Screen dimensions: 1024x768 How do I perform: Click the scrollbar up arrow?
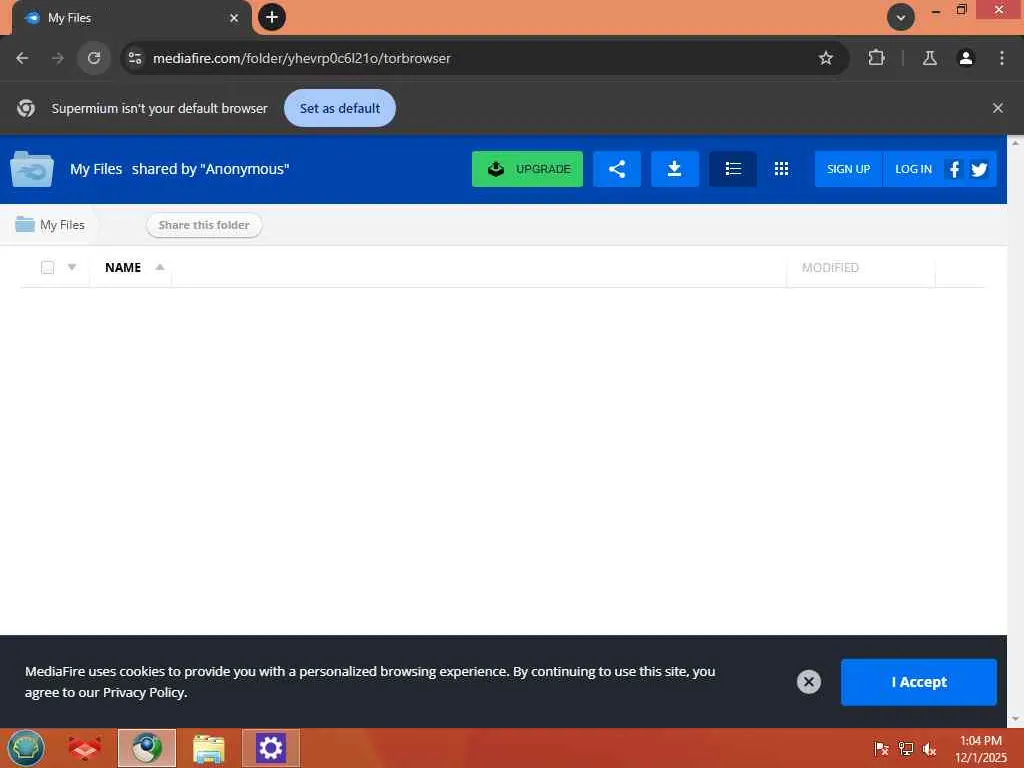pos(1016,143)
